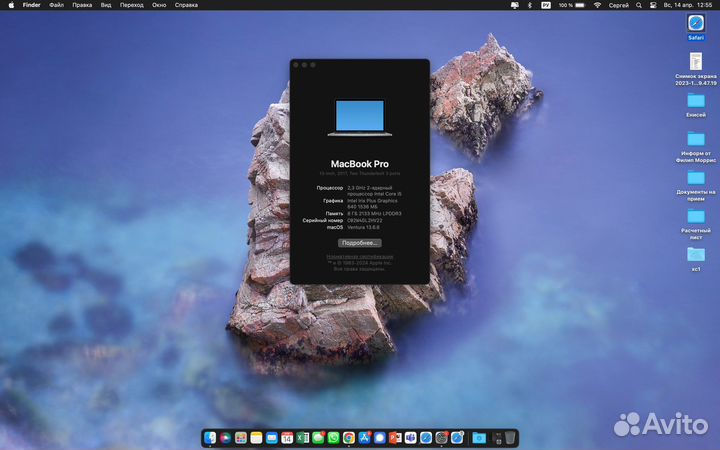Open the screen mirroring menu bar icon

point(514,5)
